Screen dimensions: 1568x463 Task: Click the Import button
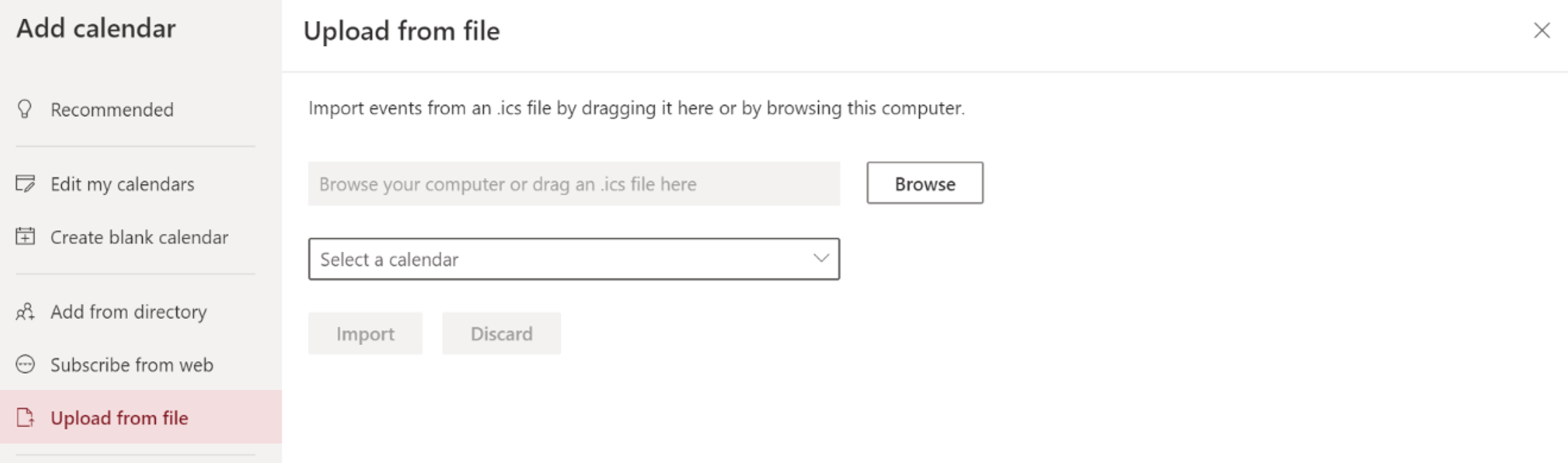point(365,333)
